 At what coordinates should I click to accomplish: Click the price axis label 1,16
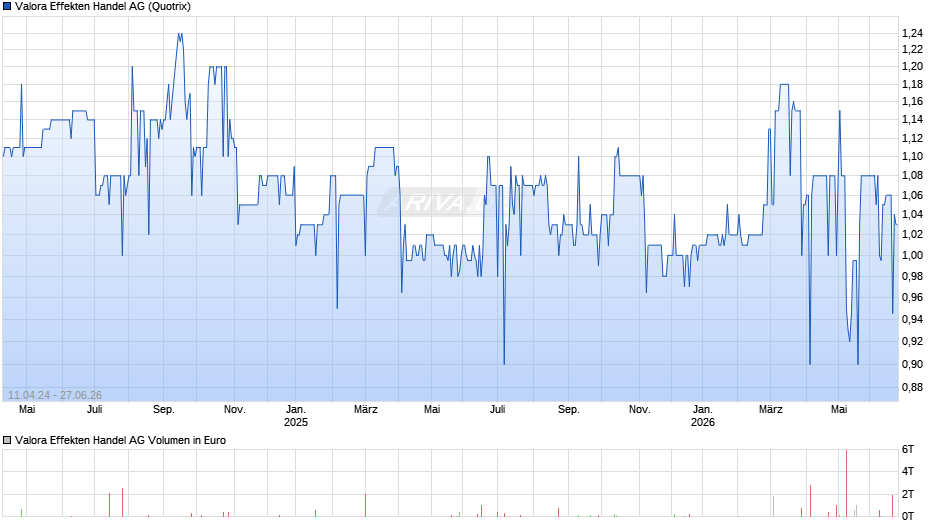point(912,101)
